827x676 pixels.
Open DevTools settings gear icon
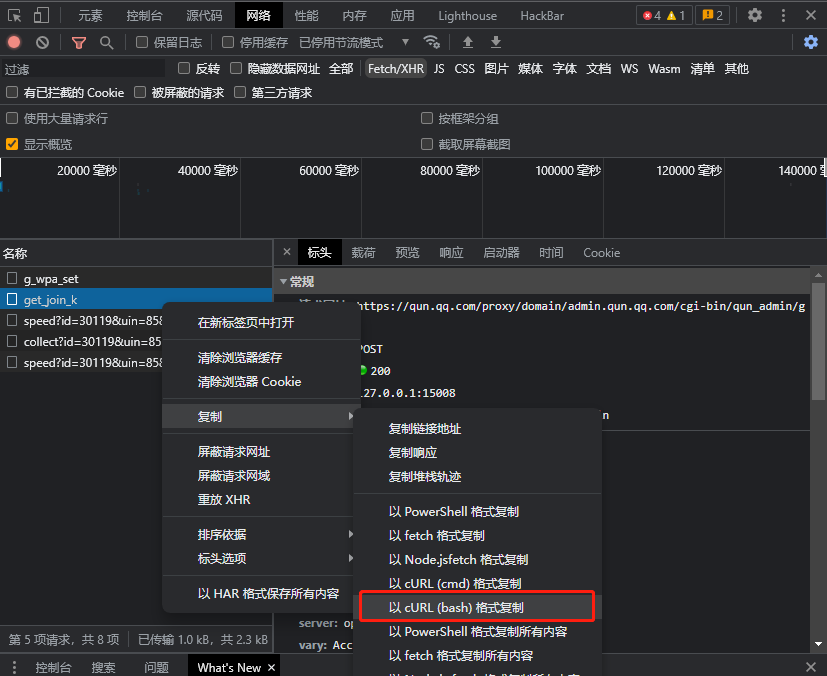[755, 15]
